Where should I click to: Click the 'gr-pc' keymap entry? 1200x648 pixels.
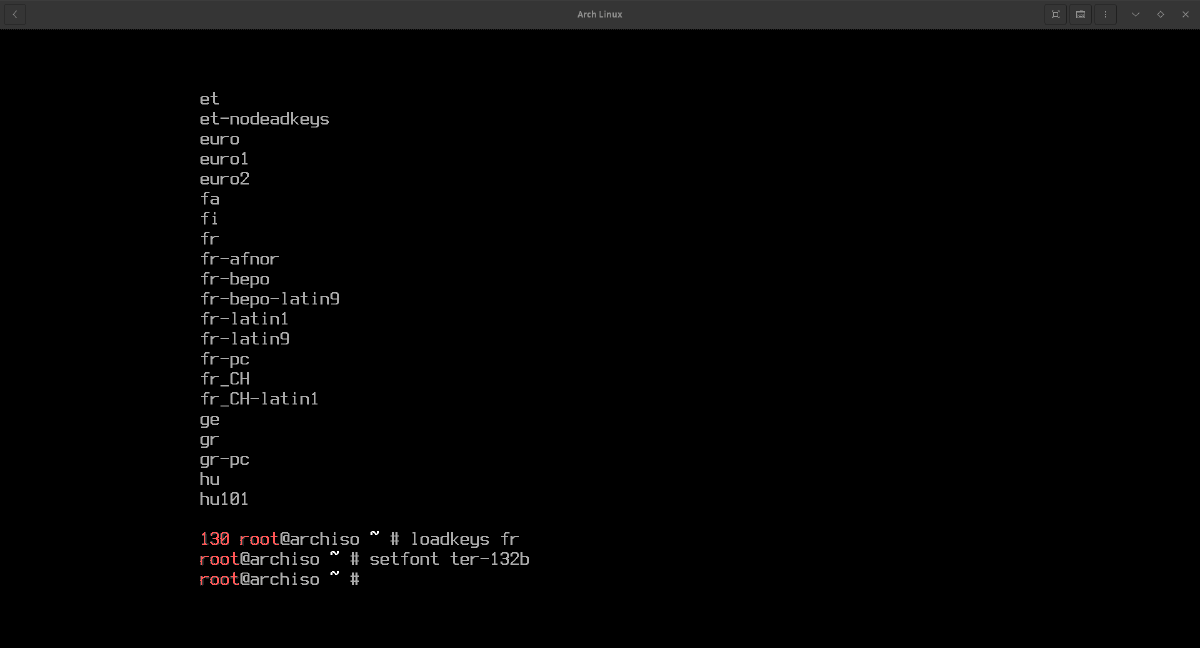[x=224, y=459]
